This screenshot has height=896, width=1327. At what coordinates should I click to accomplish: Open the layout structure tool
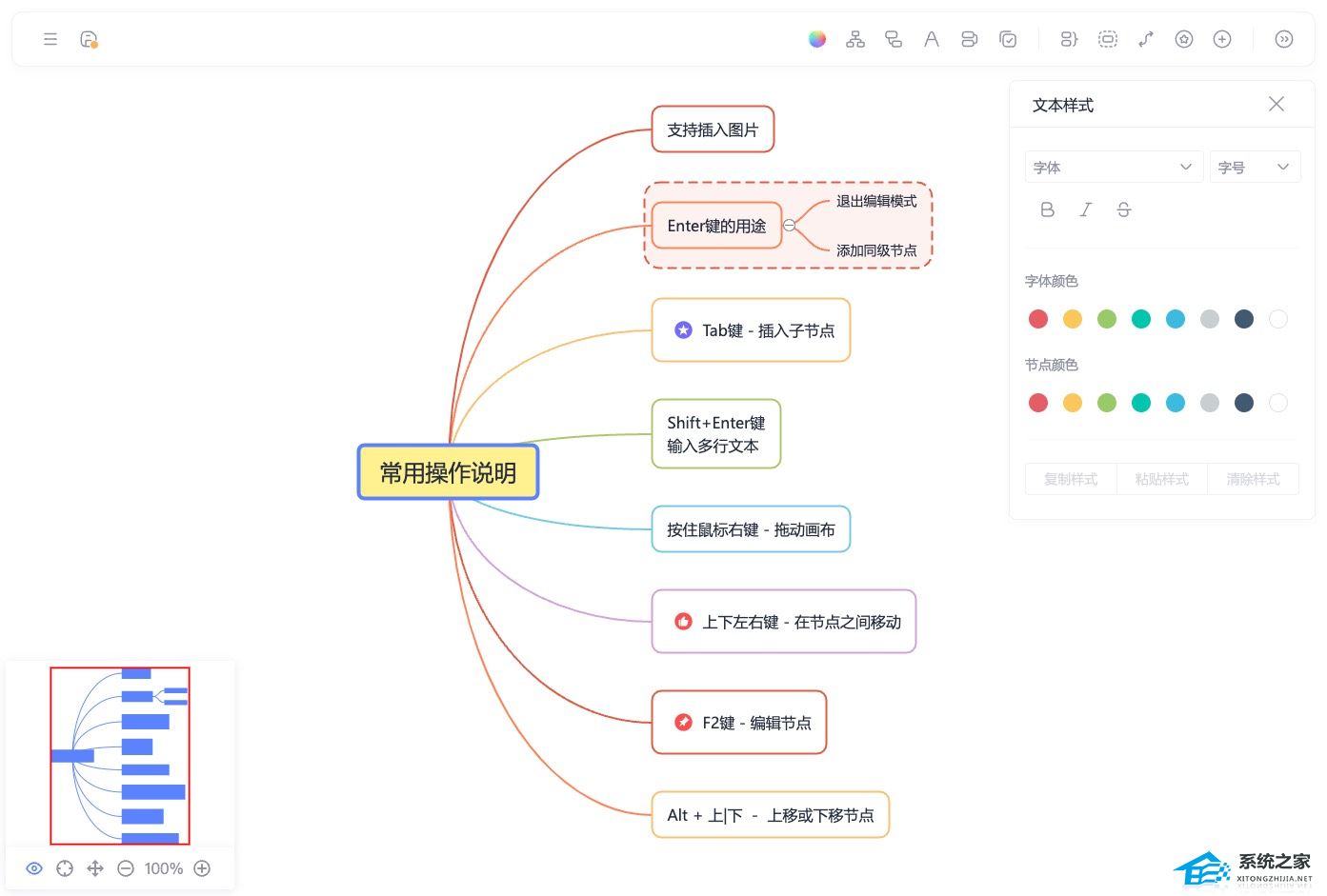pyautogui.click(x=855, y=39)
